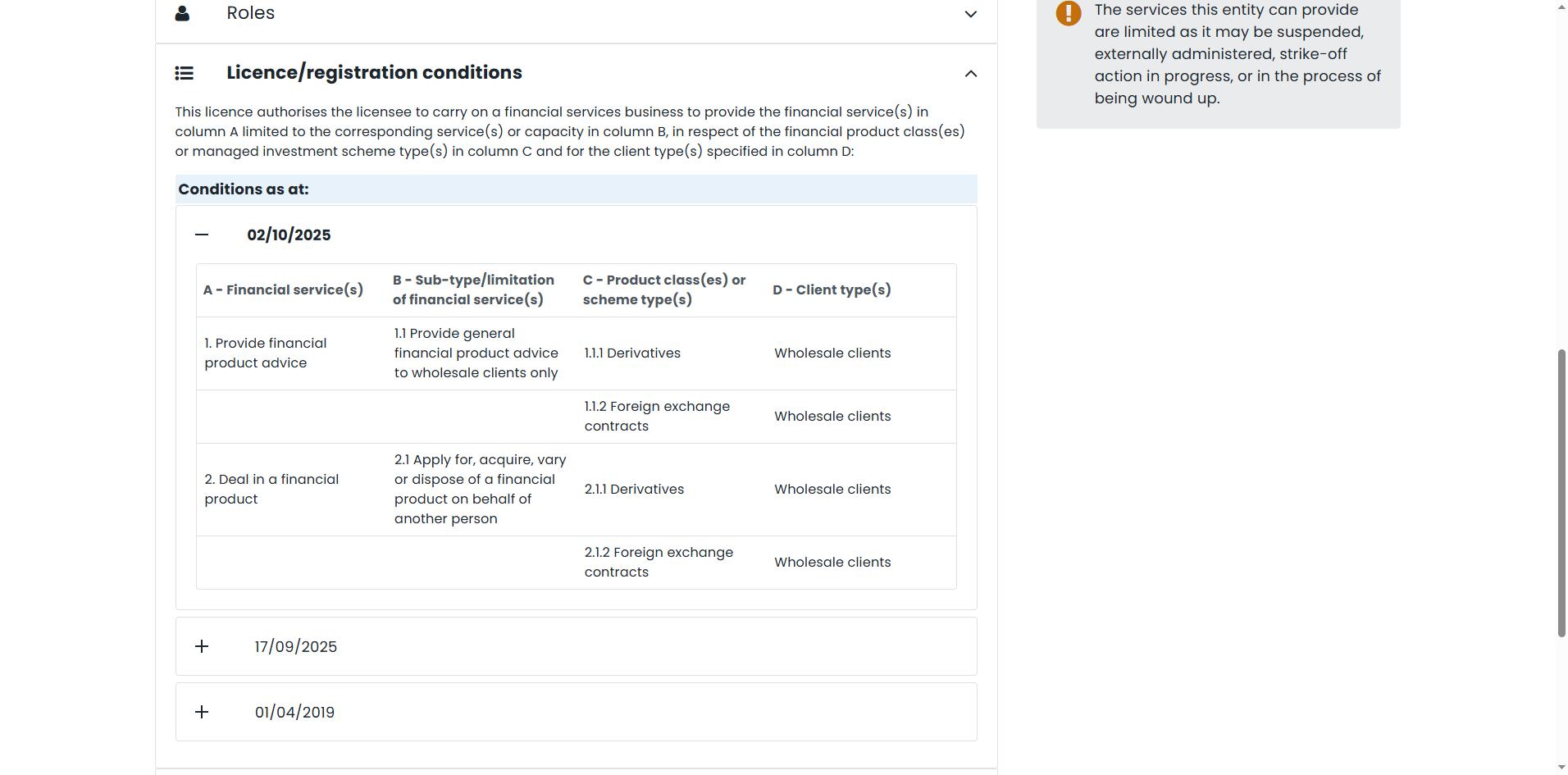Viewport: 1568px width, 775px height.
Task: Select the 02/10/2025 date label
Action: [x=289, y=235]
